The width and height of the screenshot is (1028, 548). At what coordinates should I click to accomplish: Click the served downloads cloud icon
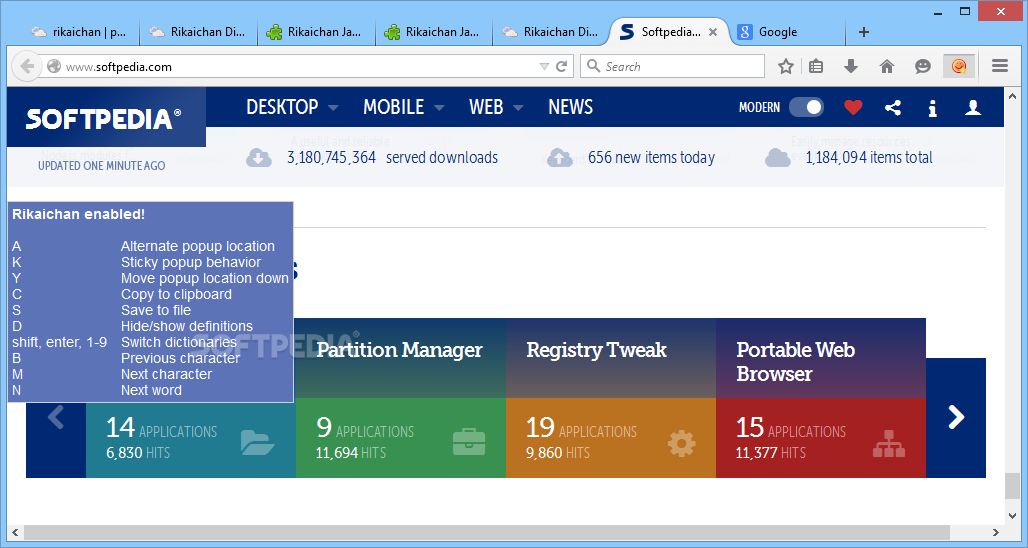click(x=259, y=157)
